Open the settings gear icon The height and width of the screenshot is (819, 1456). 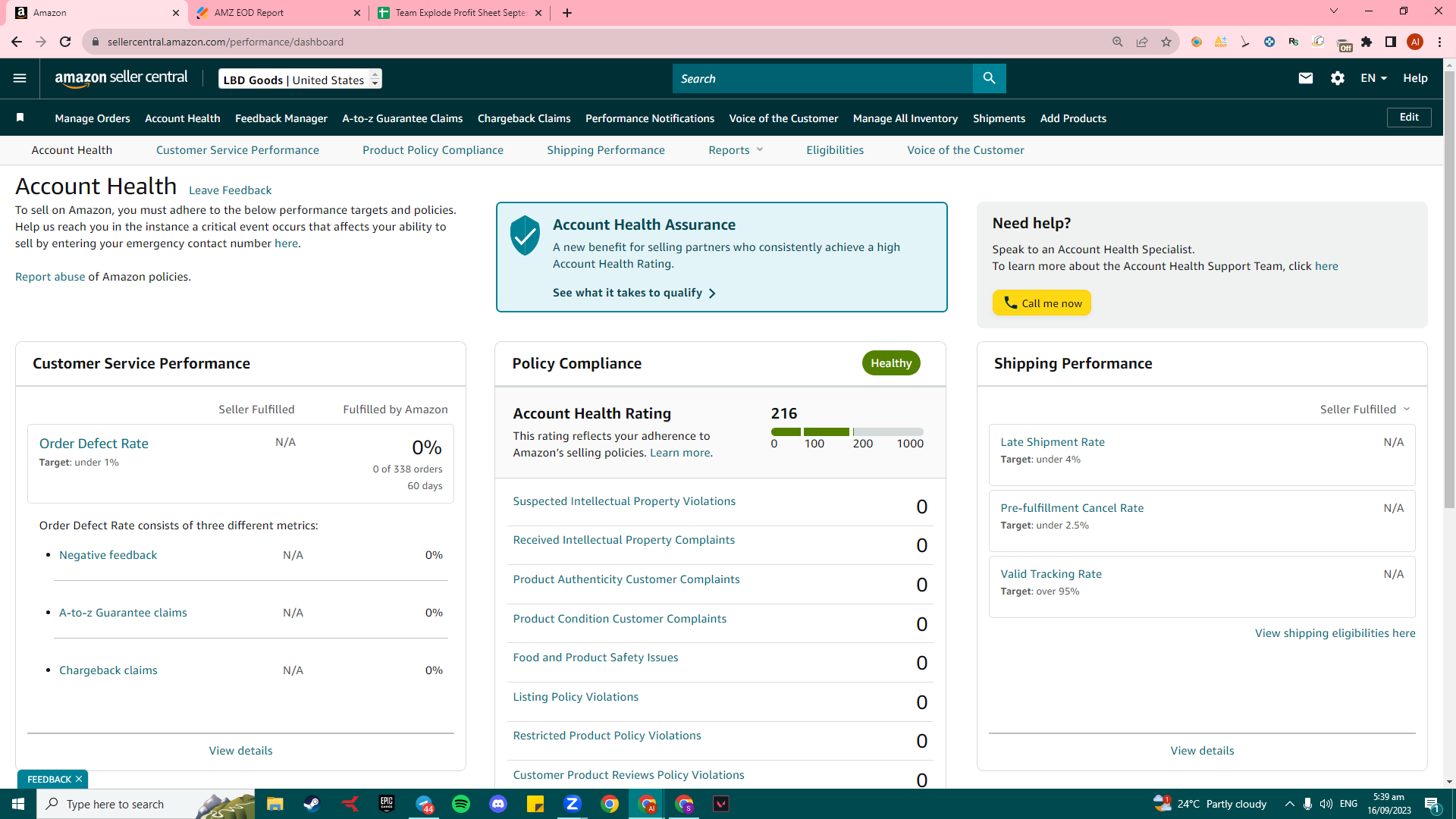[1337, 78]
